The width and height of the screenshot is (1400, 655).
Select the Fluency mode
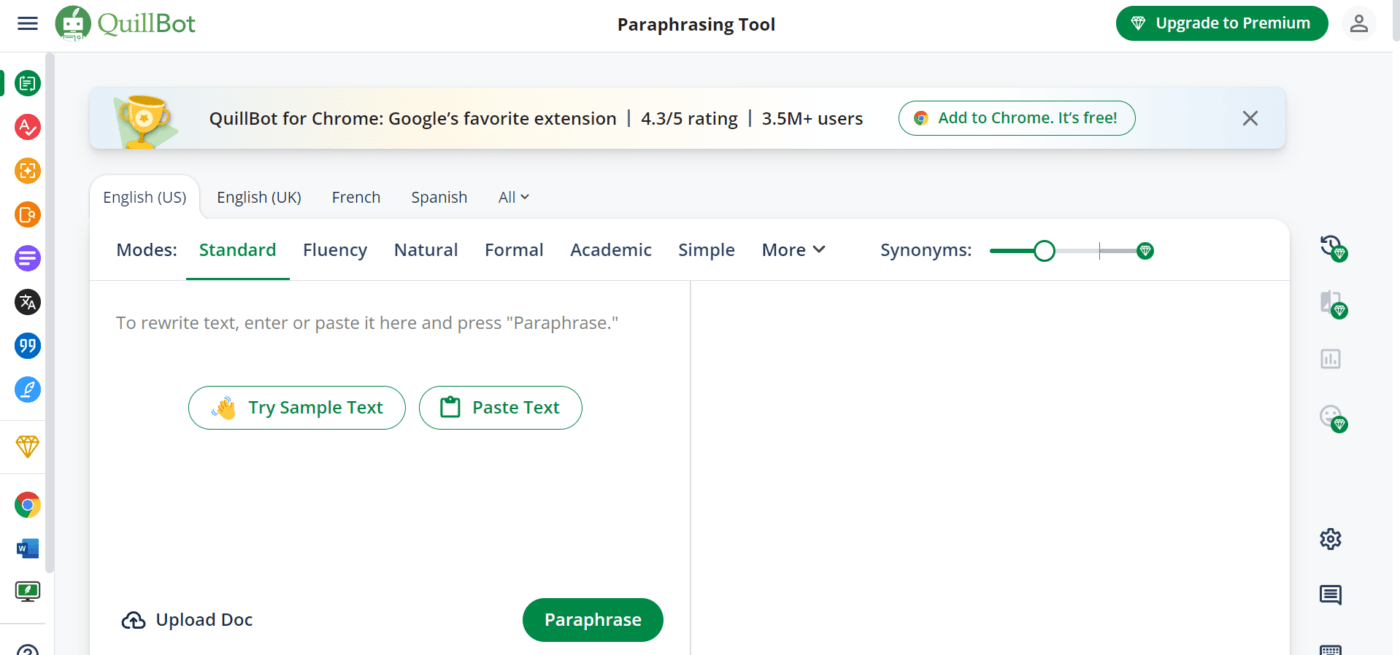click(335, 250)
